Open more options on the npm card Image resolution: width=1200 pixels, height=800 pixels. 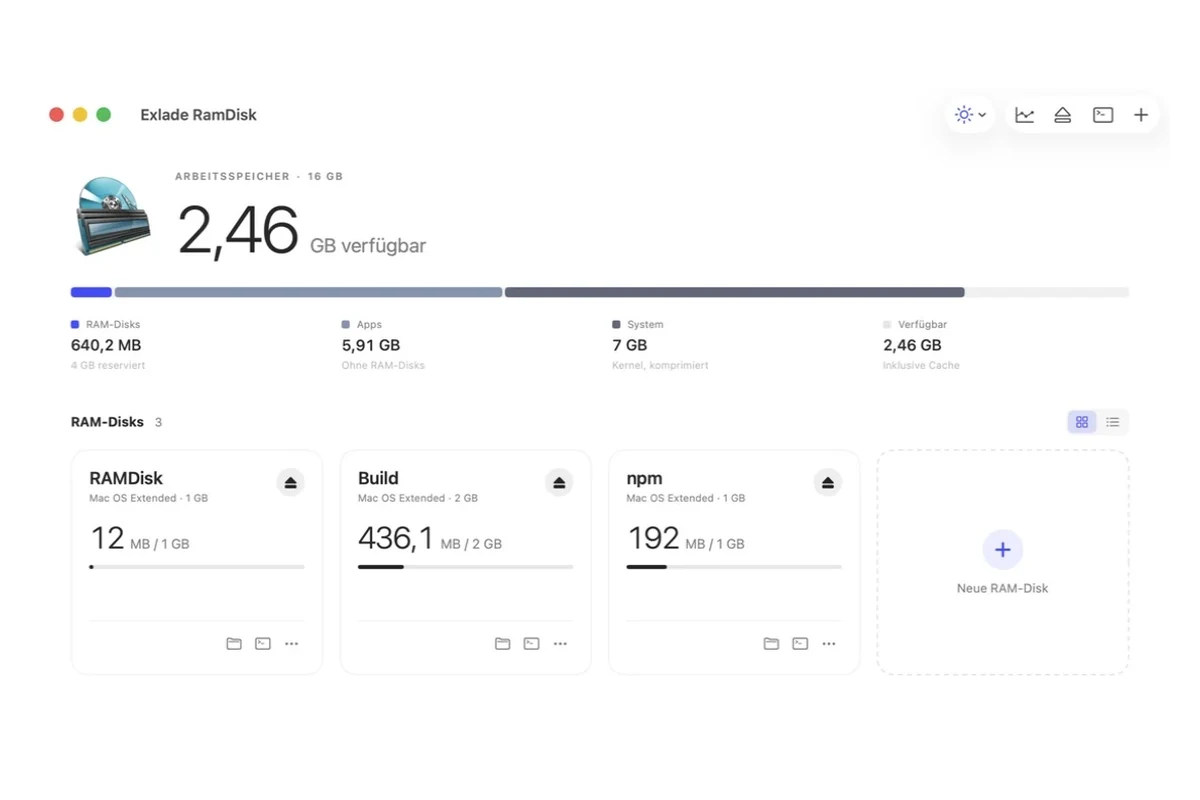tap(829, 644)
